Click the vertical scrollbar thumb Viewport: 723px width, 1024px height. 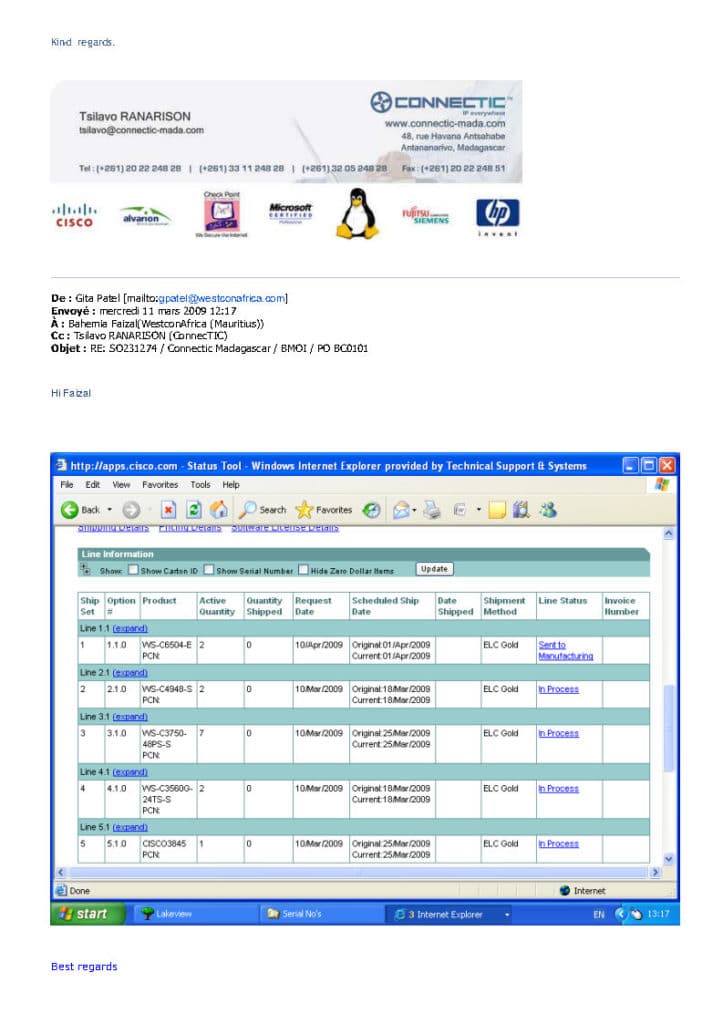tap(668, 728)
